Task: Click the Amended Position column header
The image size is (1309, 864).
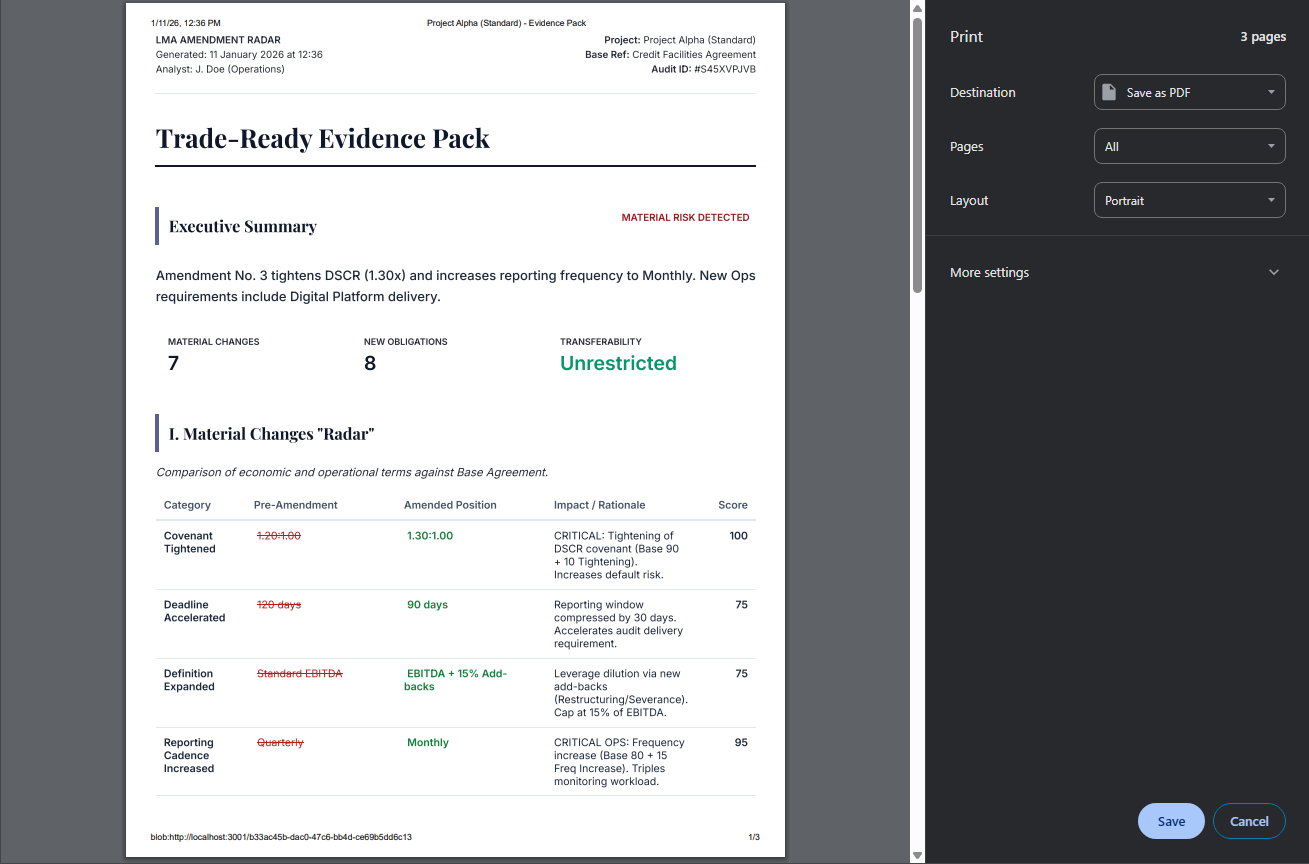Action: 450,505
